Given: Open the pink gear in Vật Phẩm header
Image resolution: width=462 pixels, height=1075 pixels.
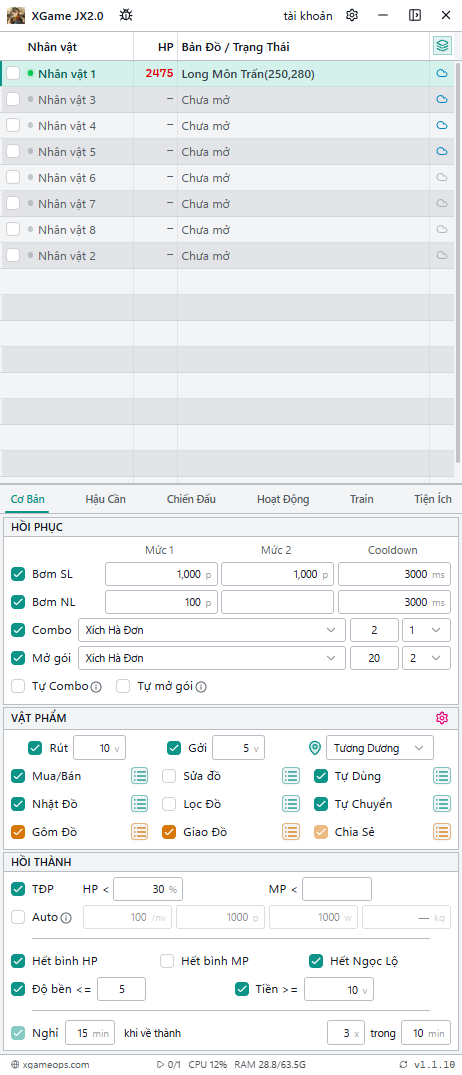Looking at the screenshot, I should 441,718.
